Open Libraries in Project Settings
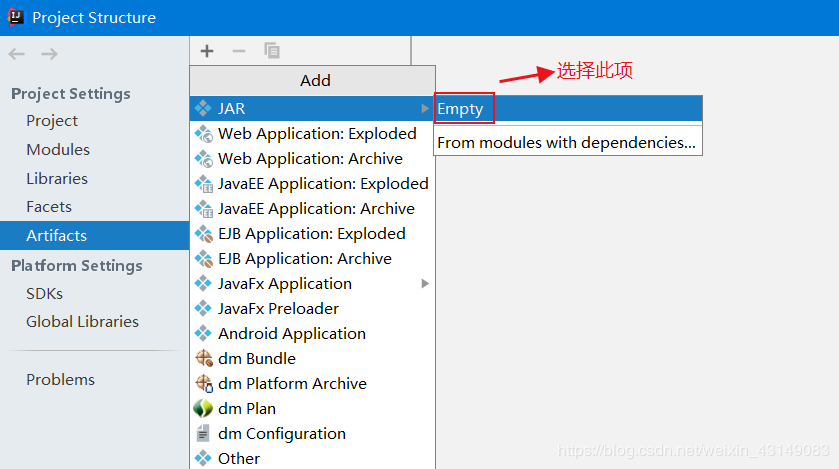The width and height of the screenshot is (839, 469). pos(57,178)
